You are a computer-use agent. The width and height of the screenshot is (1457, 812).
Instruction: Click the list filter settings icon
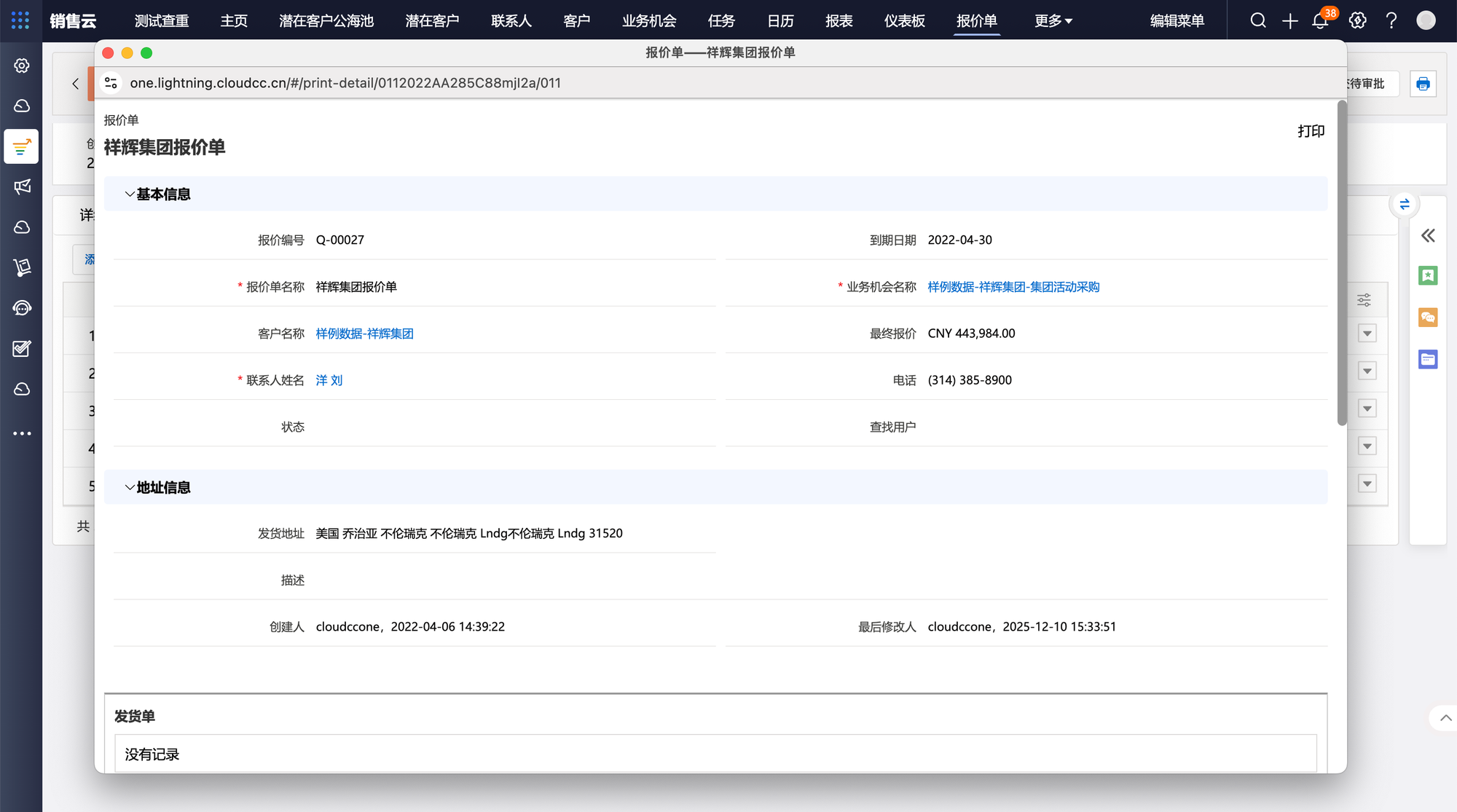tap(1364, 300)
